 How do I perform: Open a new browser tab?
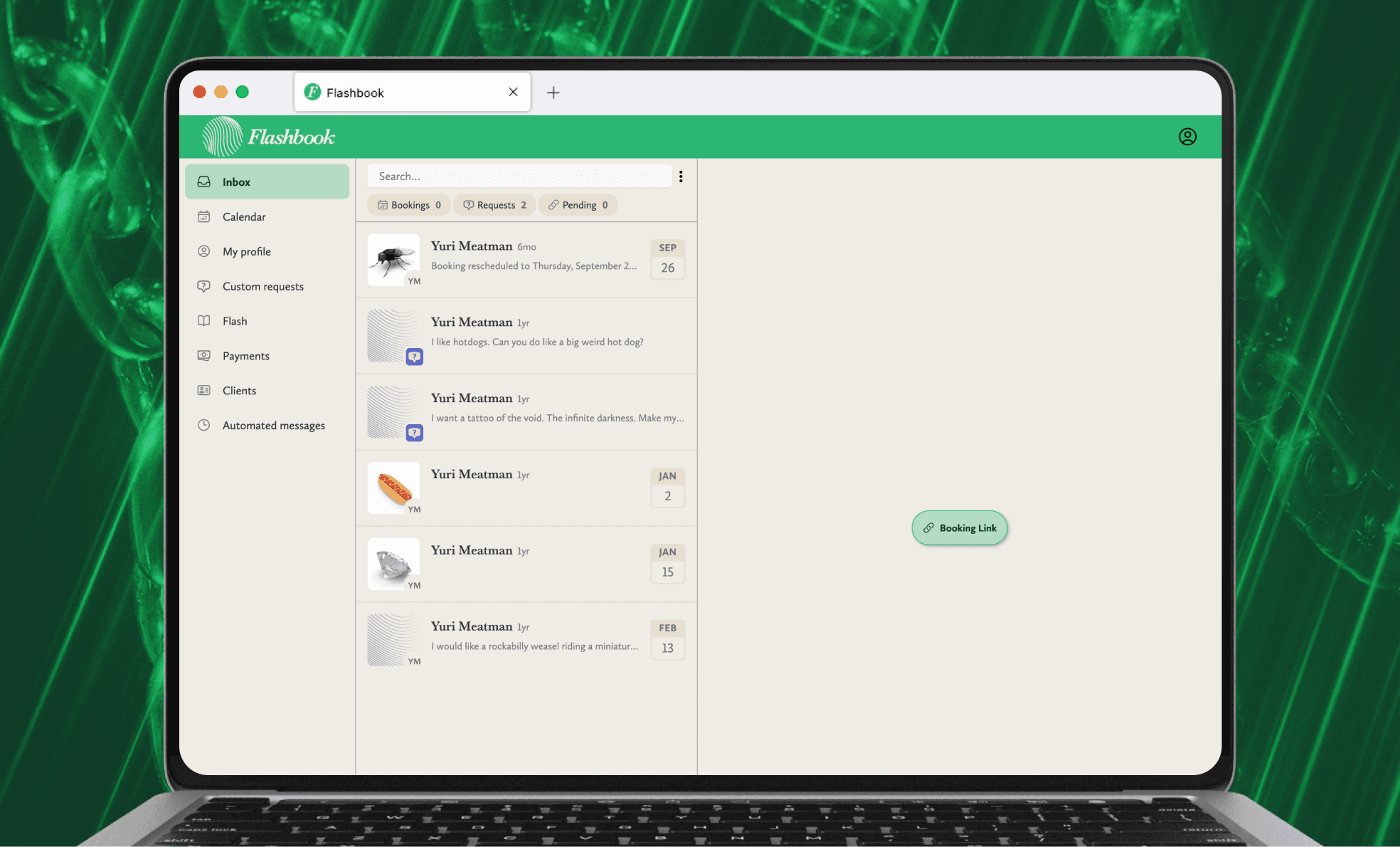tap(553, 93)
